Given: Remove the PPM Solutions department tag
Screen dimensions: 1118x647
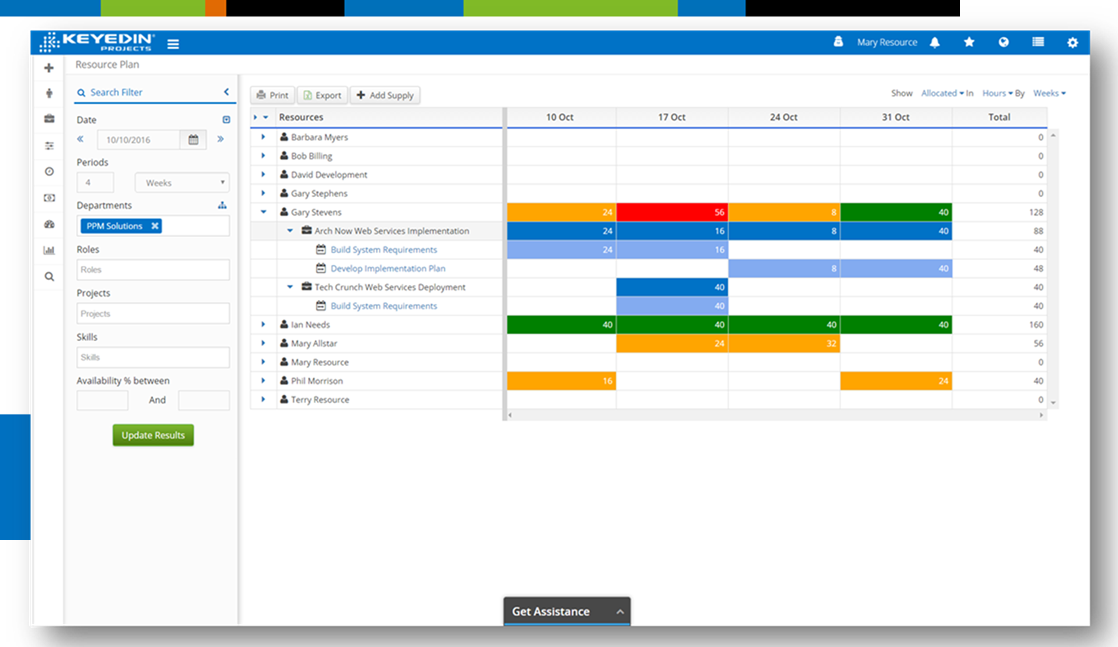Looking at the screenshot, I should pyautogui.click(x=155, y=226).
